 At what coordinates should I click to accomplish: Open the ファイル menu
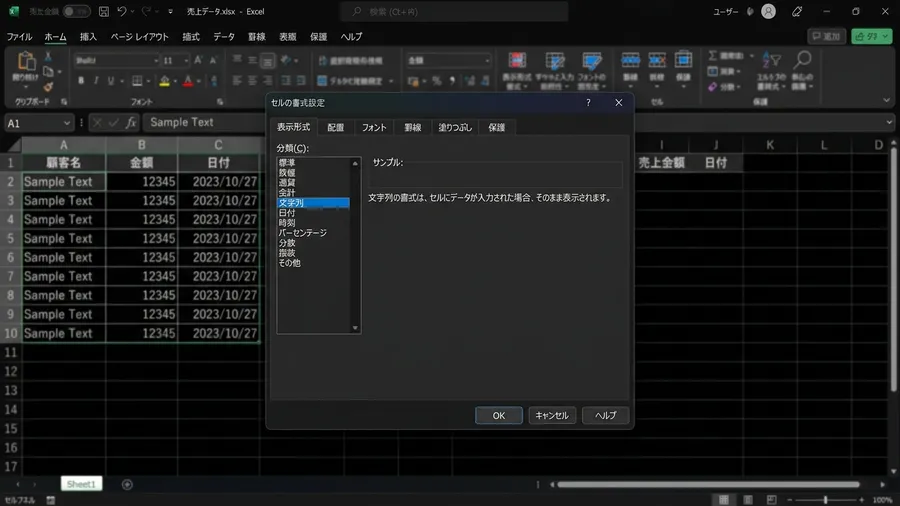point(20,37)
